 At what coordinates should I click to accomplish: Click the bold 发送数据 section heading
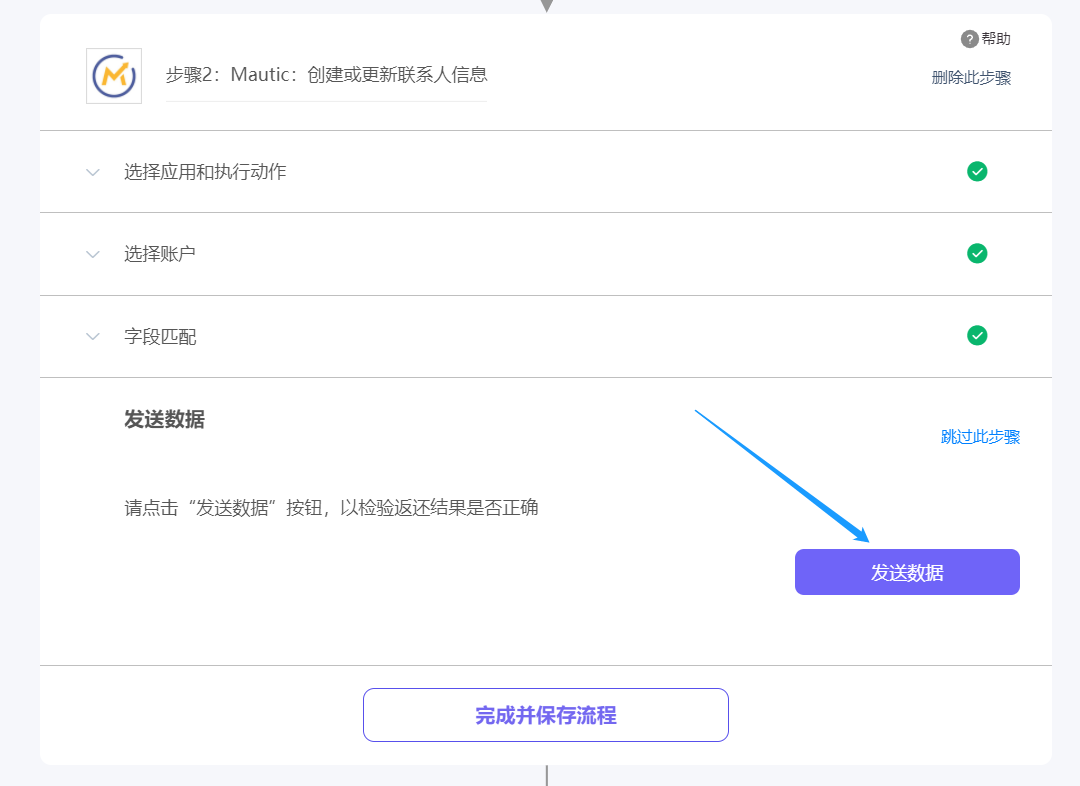(165, 419)
